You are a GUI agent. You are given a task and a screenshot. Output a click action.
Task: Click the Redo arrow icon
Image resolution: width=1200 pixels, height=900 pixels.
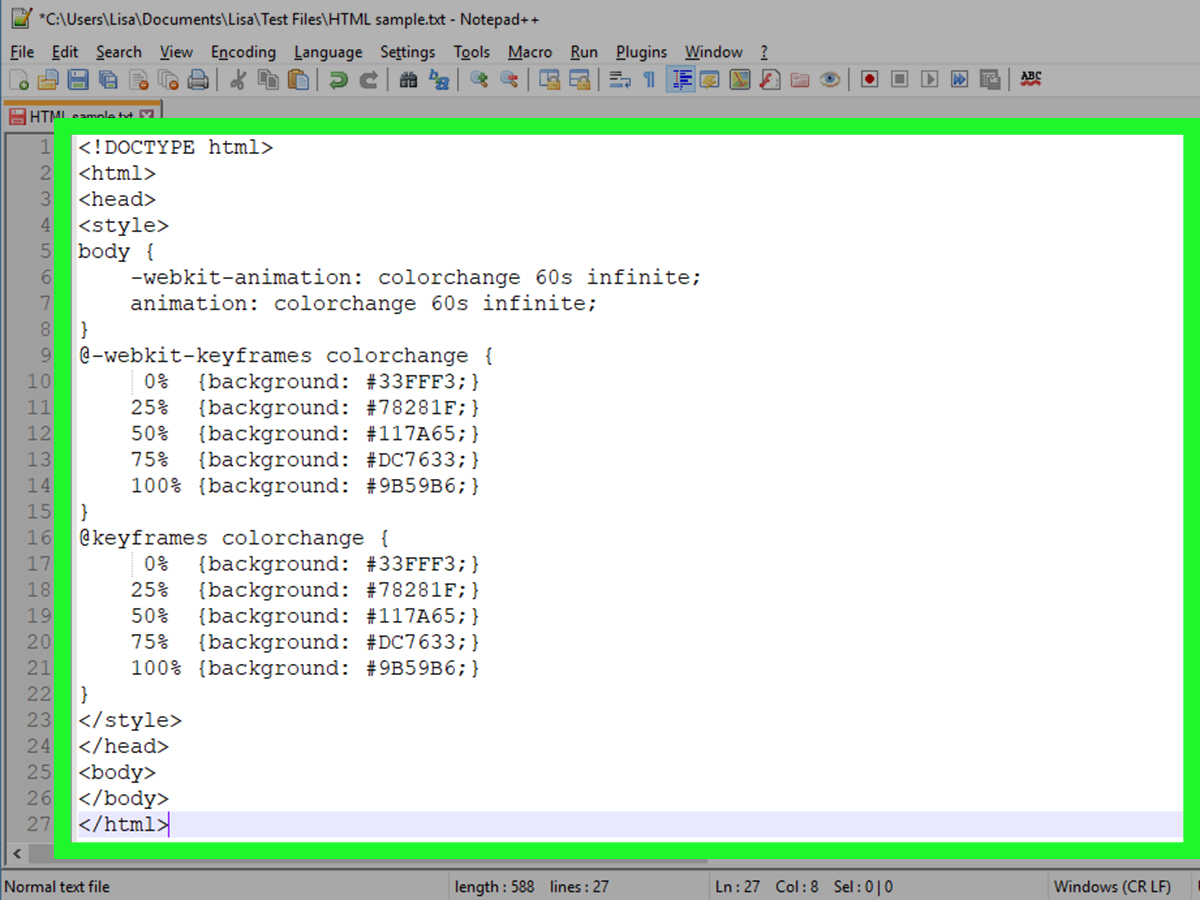pos(368,80)
